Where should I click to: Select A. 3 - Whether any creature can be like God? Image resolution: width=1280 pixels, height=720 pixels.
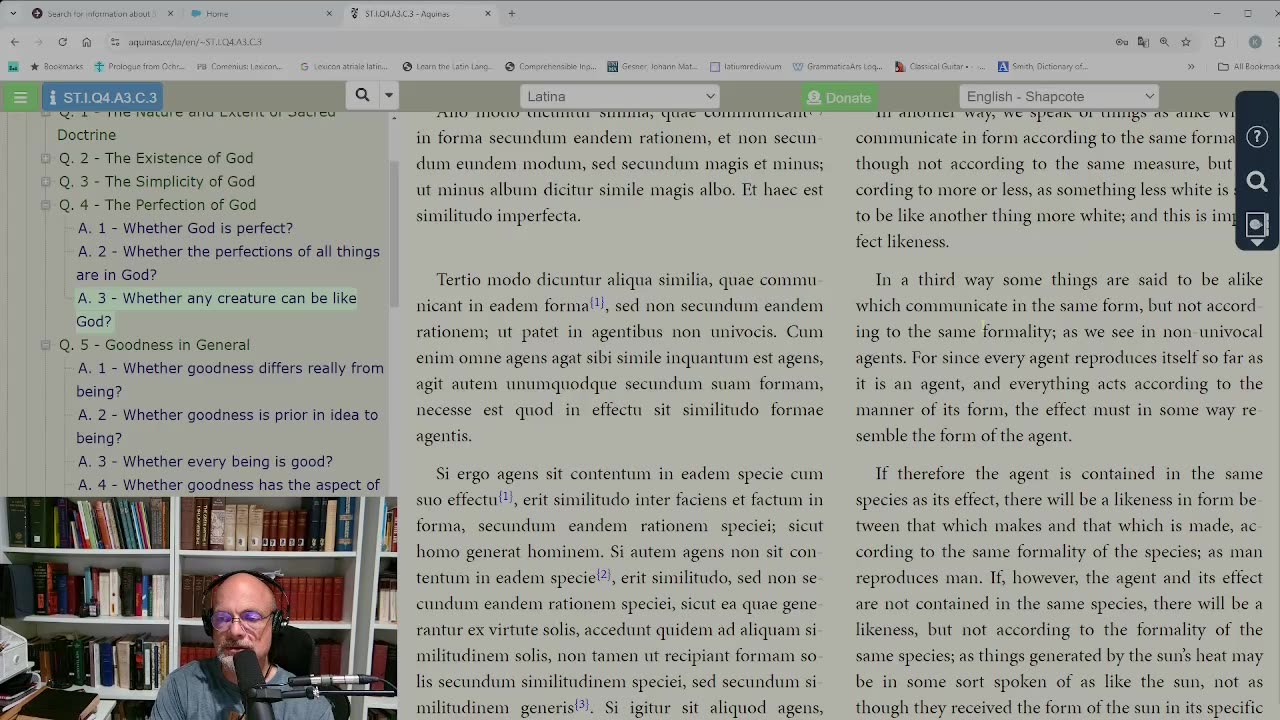click(216, 309)
